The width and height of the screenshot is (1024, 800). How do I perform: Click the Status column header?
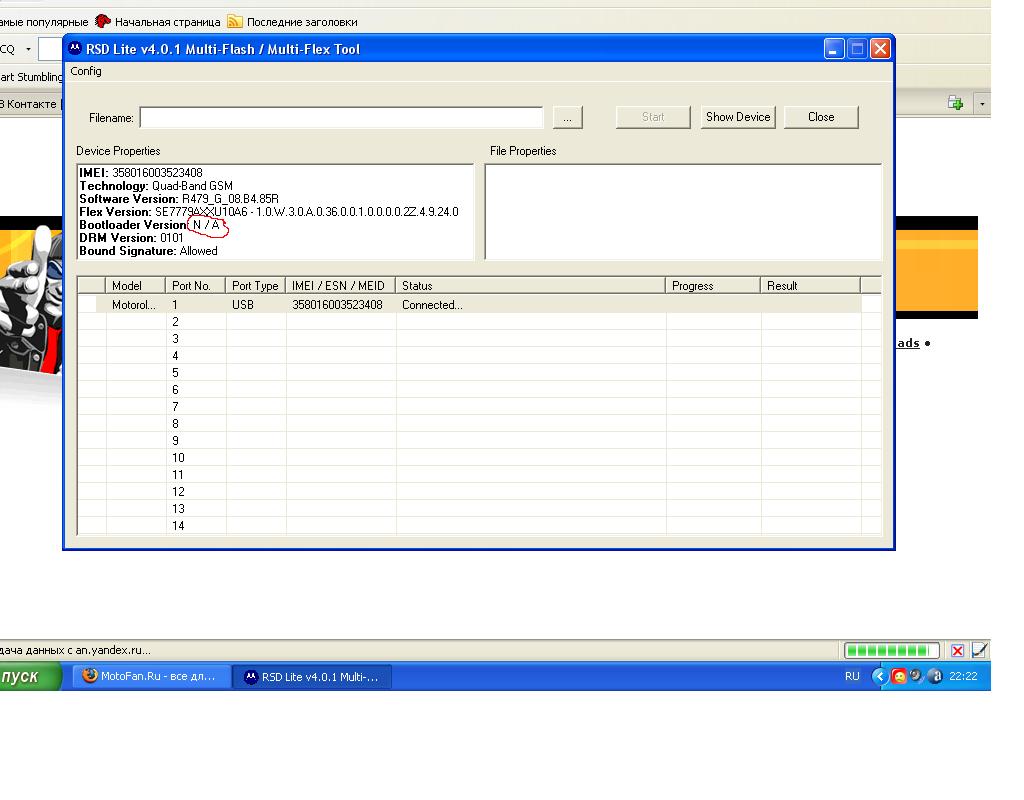(530, 285)
